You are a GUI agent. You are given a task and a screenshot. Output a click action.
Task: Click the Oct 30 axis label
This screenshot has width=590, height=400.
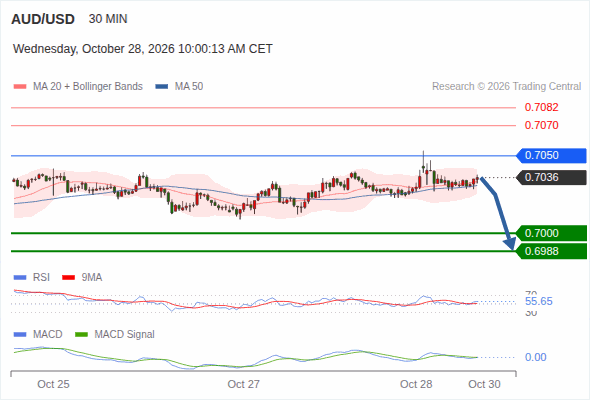click(484, 384)
